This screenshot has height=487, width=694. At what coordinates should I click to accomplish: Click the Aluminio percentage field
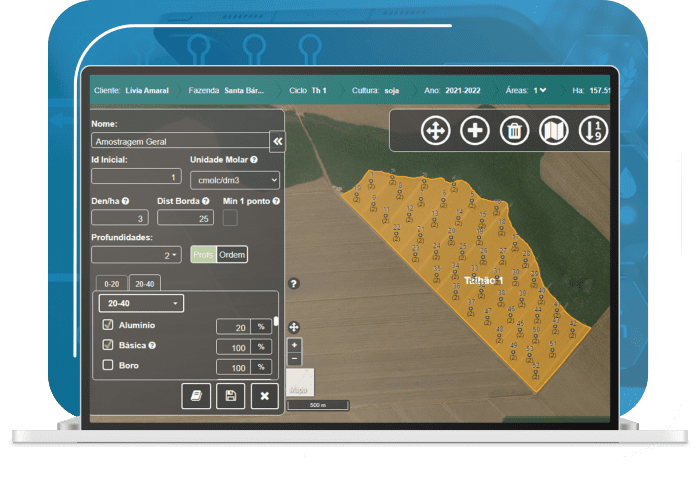click(x=233, y=327)
